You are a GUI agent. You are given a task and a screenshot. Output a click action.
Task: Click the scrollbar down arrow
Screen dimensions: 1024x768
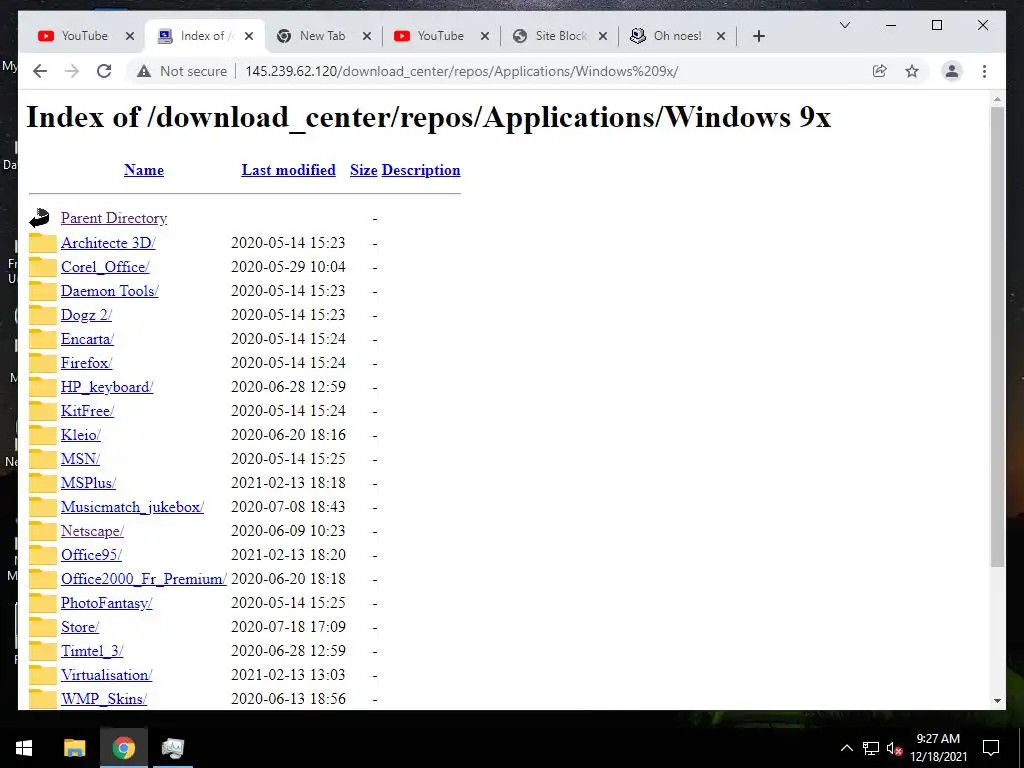click(997, 701)
